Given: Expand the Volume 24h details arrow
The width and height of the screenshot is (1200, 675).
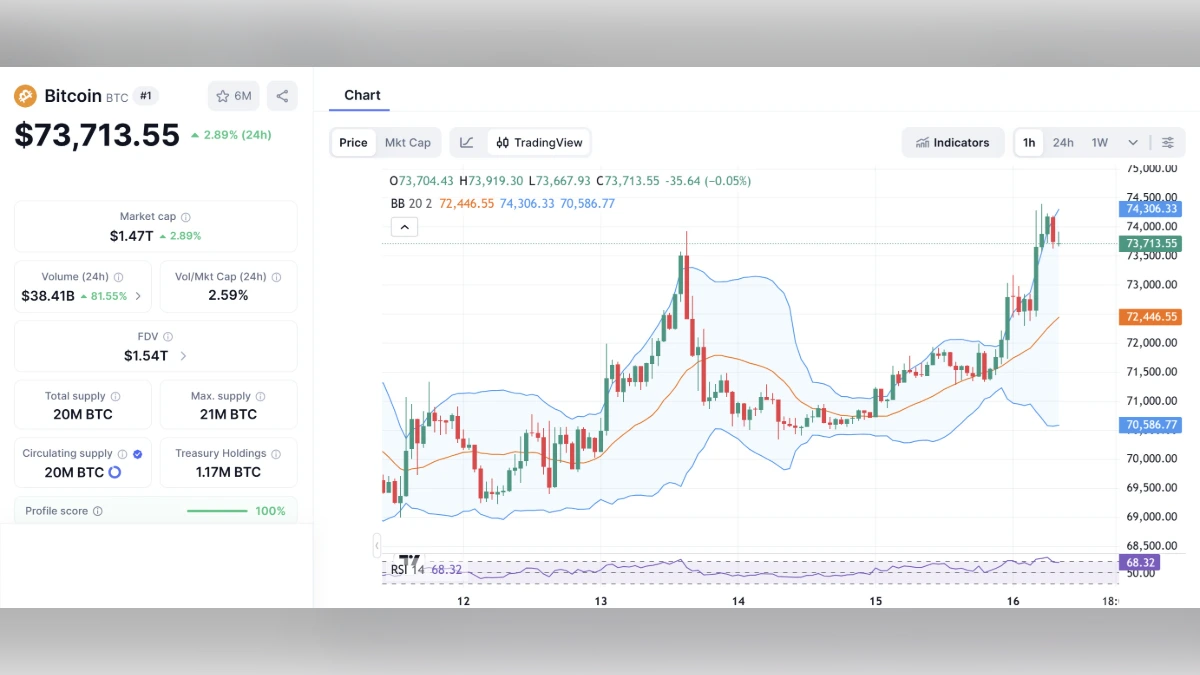Looking at the screenshot, I should (137, 296).
